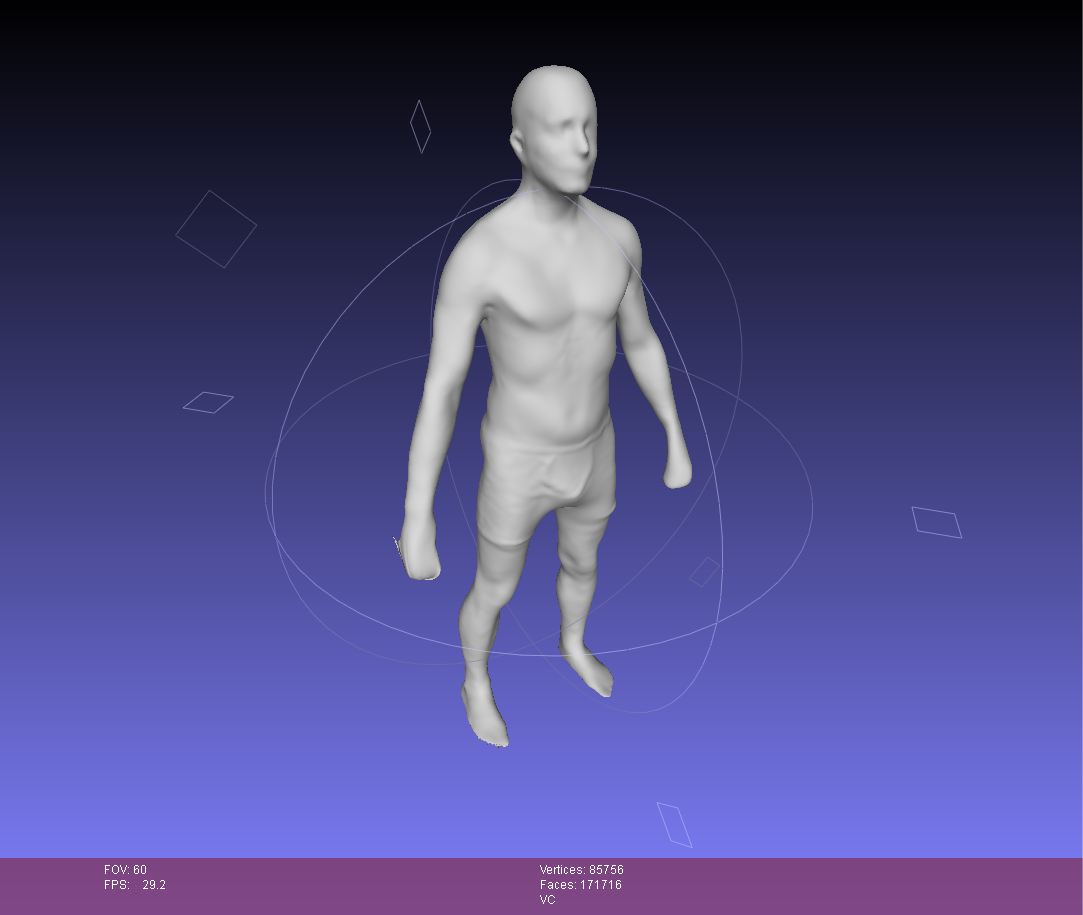Image resolution: width=1083 pixels, height=915 pixels.
Task: Click the parallelogram outline at far right
Action: point(937,523)
